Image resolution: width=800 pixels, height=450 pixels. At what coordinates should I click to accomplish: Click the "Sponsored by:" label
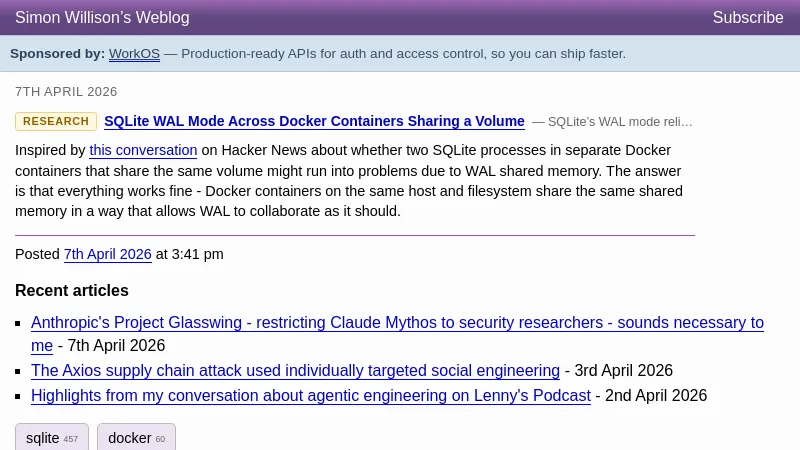coord(57,54)
